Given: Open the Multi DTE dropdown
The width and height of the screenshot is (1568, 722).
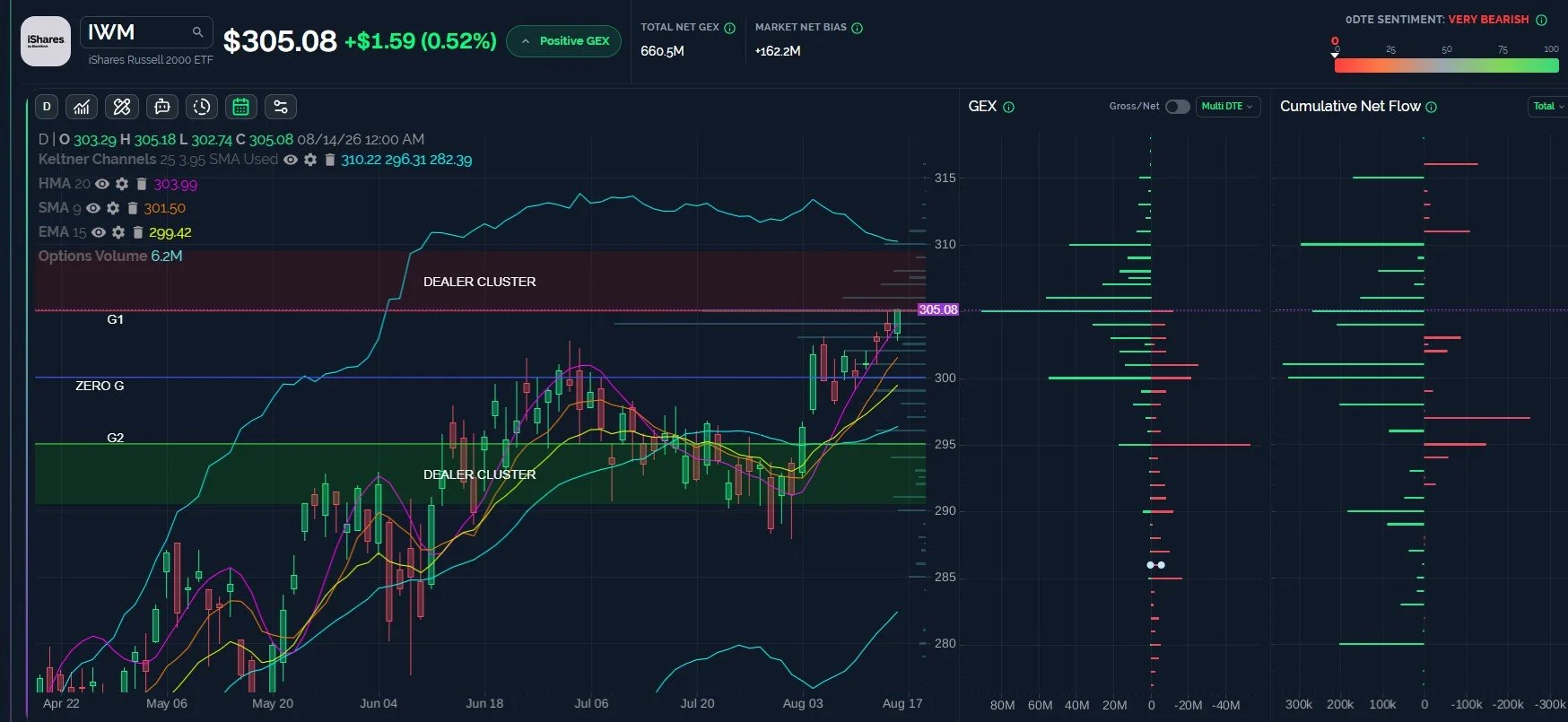Looking at the screenshot, I should pos(1228,107).
